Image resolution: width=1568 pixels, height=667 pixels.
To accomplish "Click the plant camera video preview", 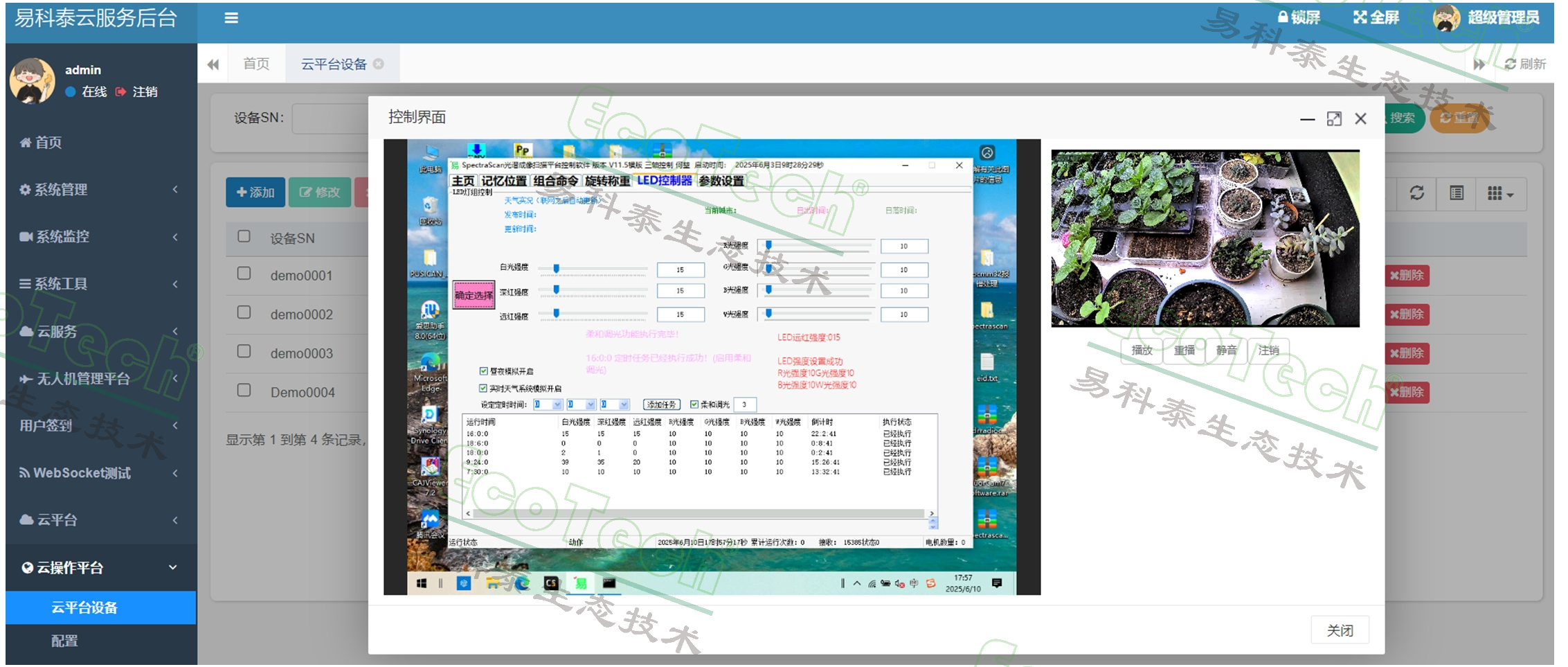I will 1205,238.
